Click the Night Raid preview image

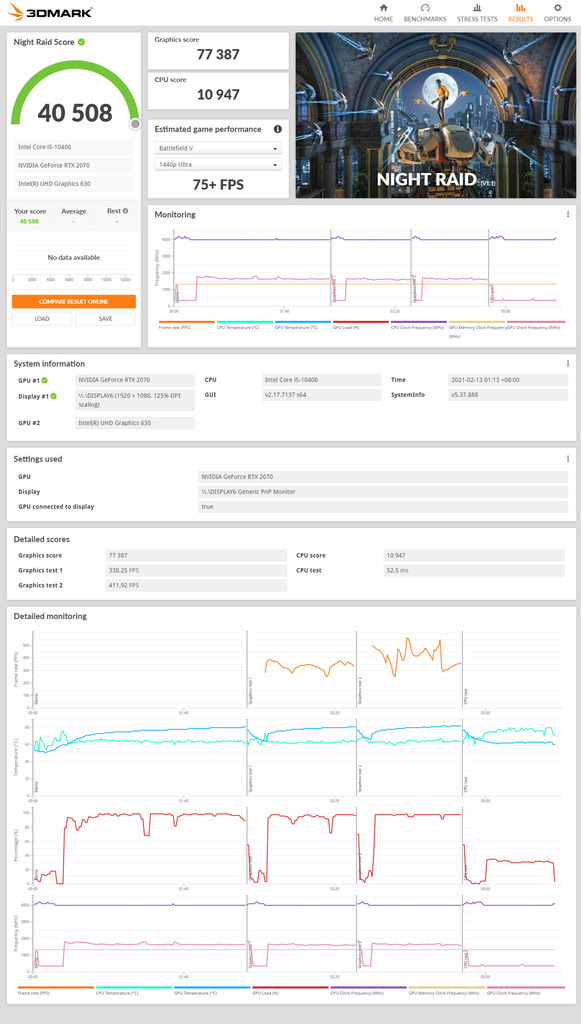[435, 116]
